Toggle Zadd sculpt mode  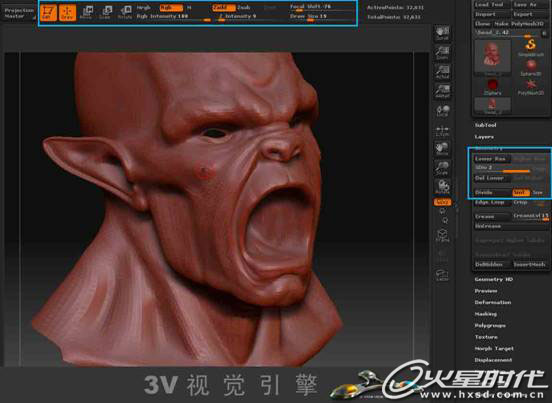(x=224, y=7)
